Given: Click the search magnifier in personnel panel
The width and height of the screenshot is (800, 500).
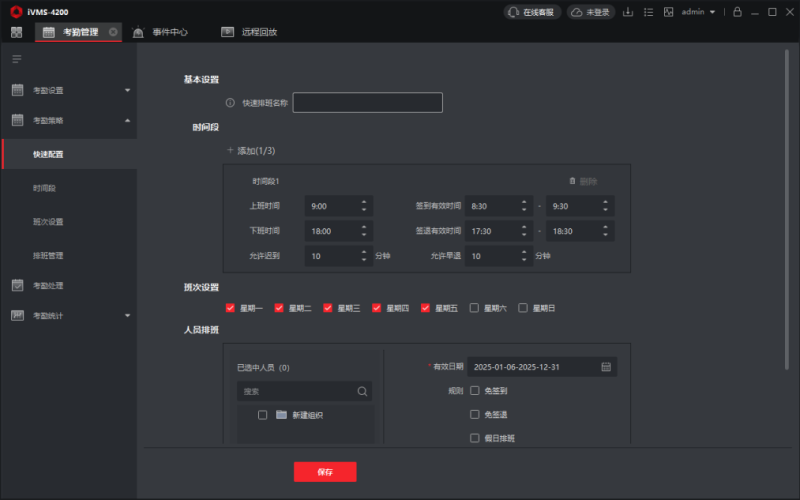Looking at the screenshot, I should click(x=362, y=391).
